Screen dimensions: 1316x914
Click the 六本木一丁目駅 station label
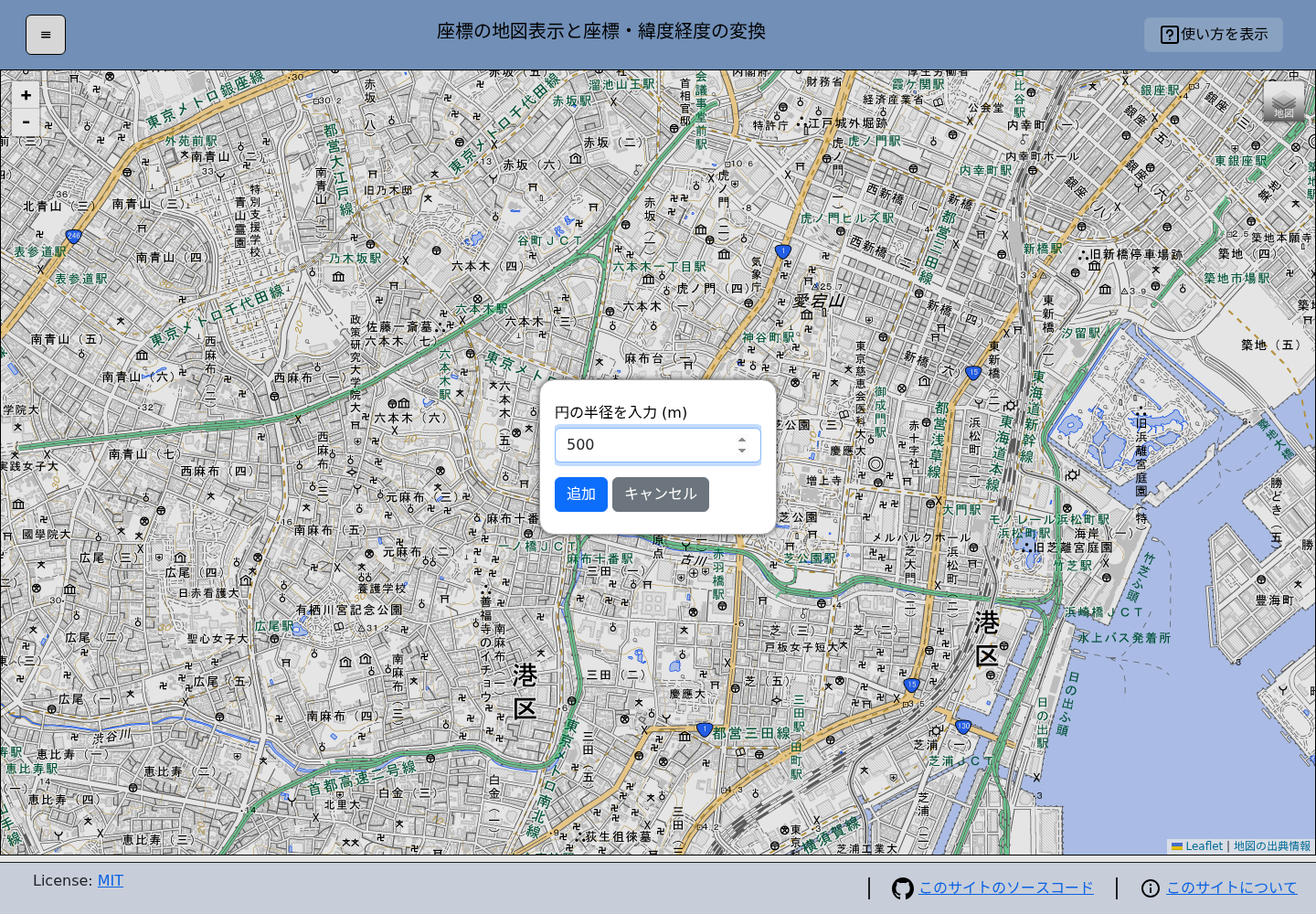[x=660, y=267]
